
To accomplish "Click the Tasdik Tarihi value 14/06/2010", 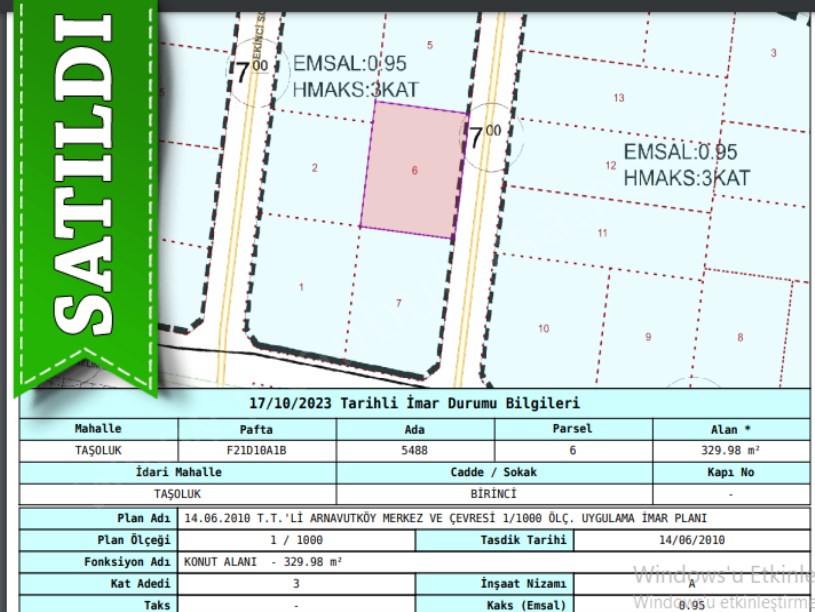I will 690,540.
